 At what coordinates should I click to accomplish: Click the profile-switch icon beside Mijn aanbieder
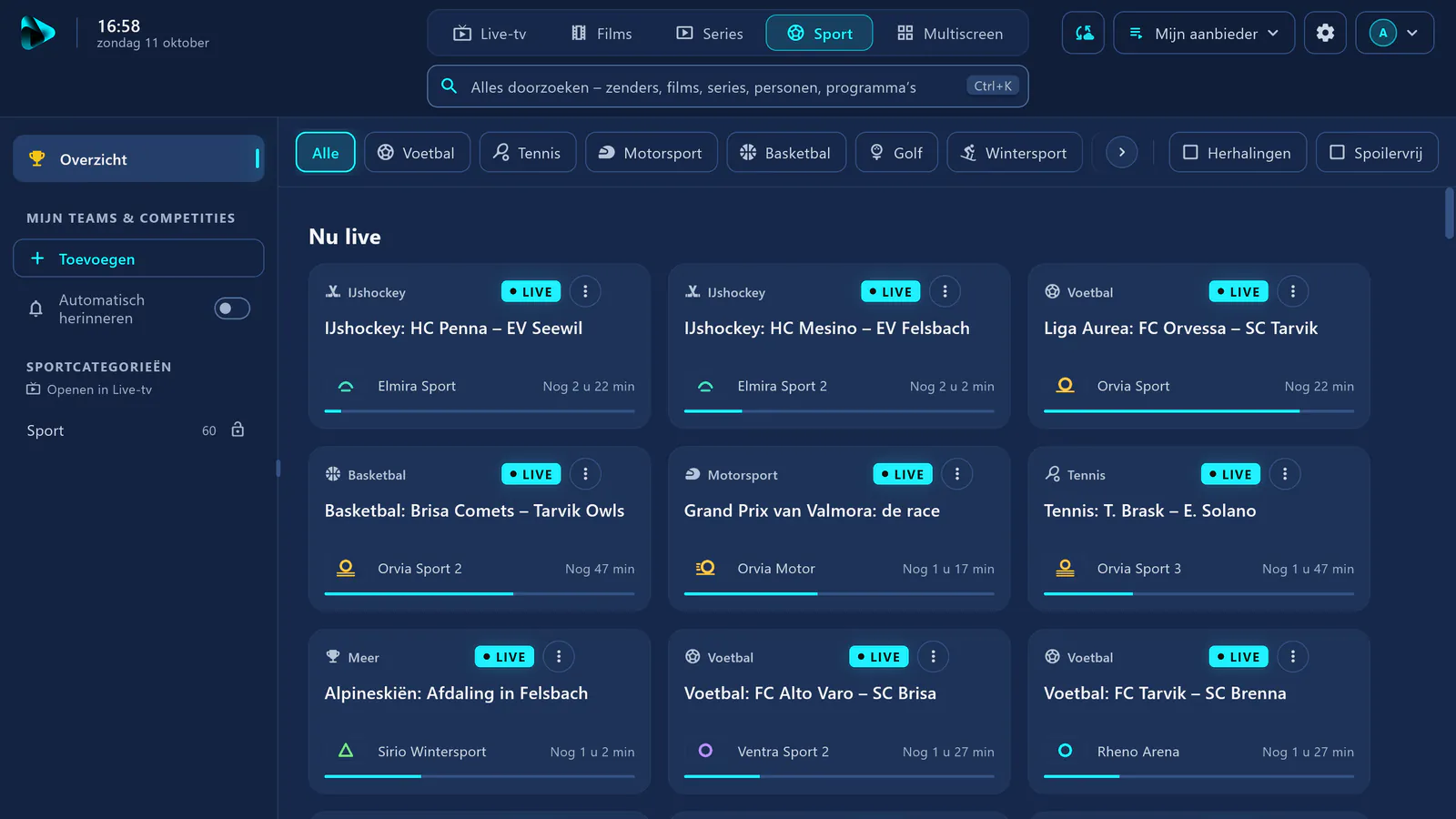1084,33
